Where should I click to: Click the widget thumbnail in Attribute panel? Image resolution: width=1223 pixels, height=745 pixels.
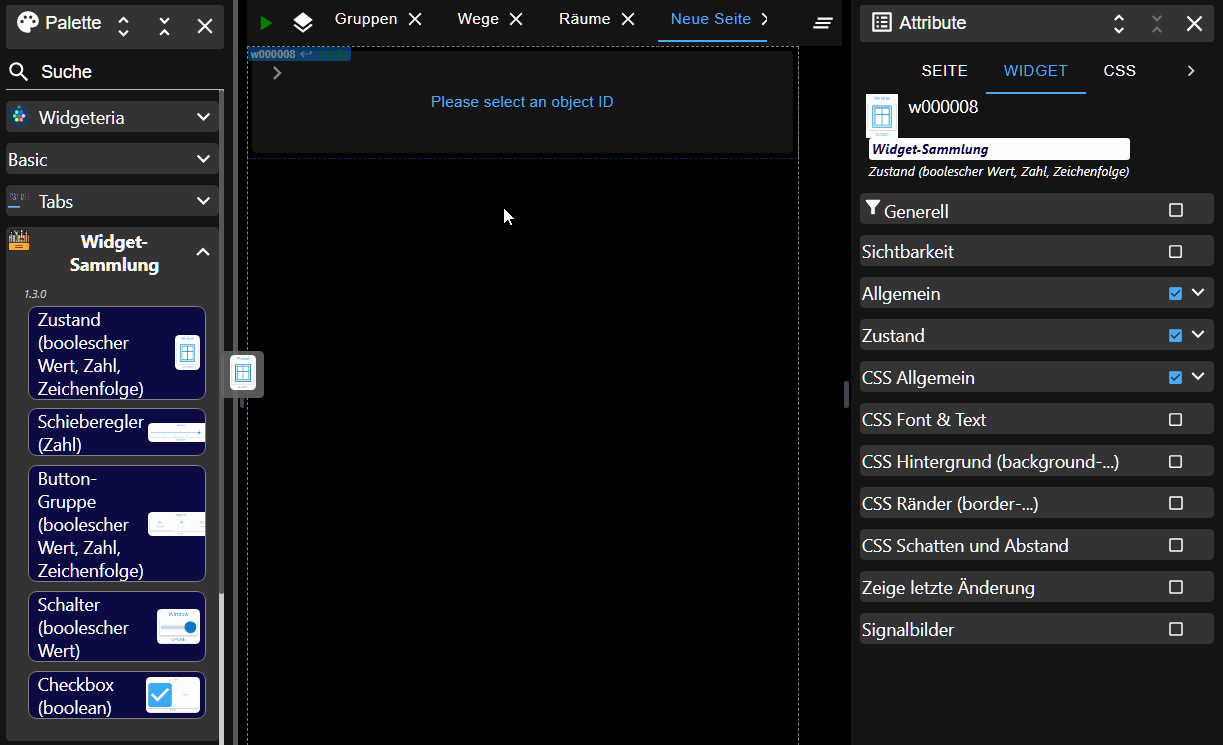click(882, 116)
